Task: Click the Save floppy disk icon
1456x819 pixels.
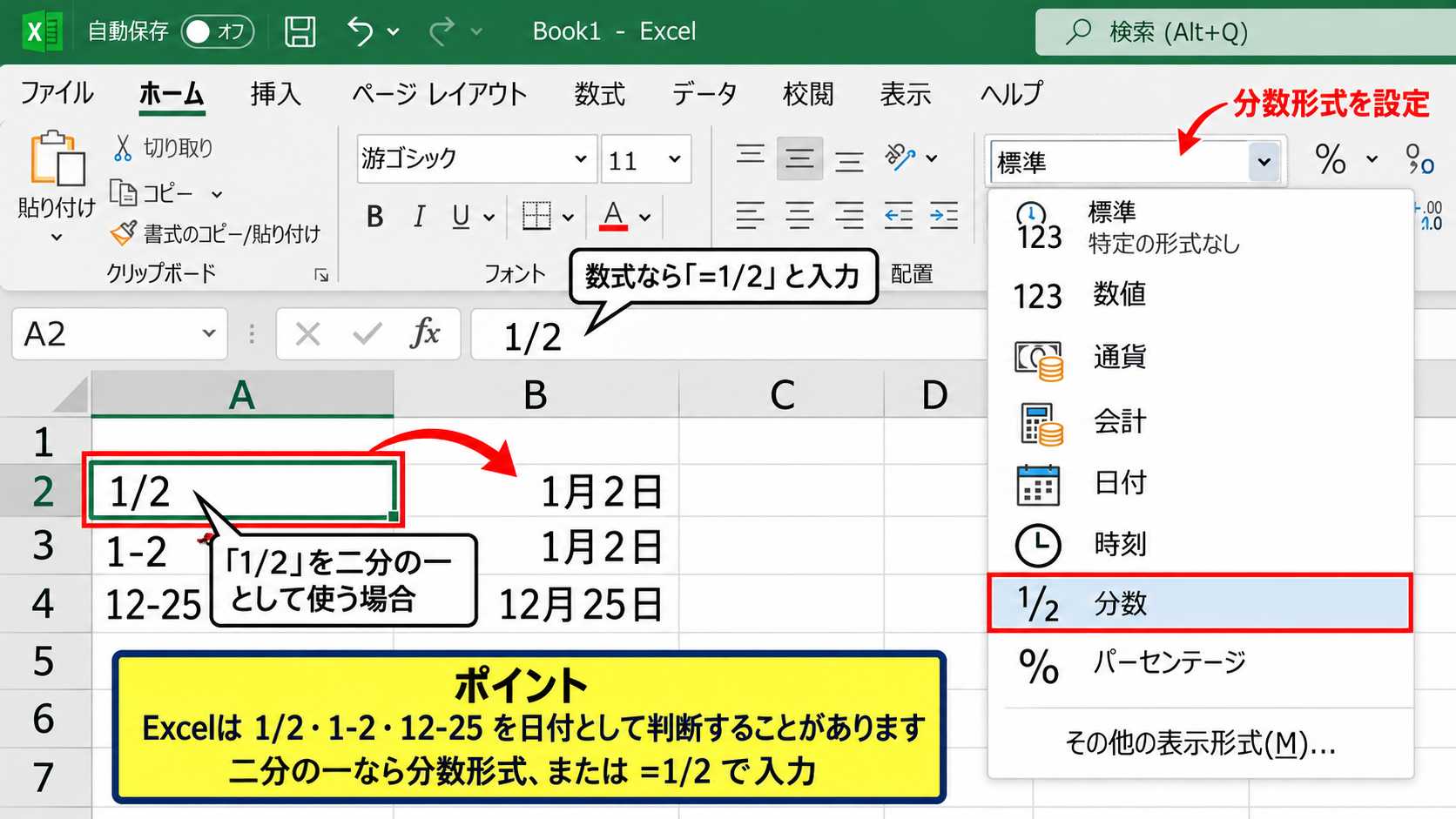Action: (300, 31)
